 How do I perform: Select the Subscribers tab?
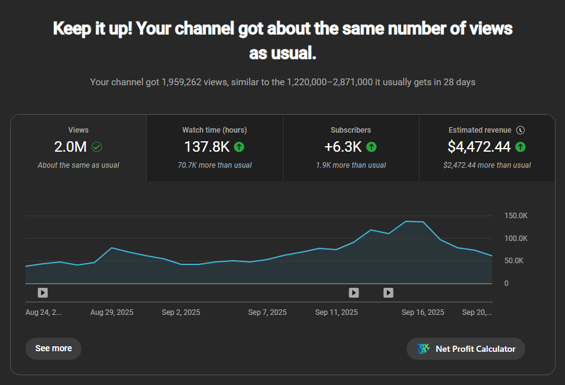click(351, 148)
